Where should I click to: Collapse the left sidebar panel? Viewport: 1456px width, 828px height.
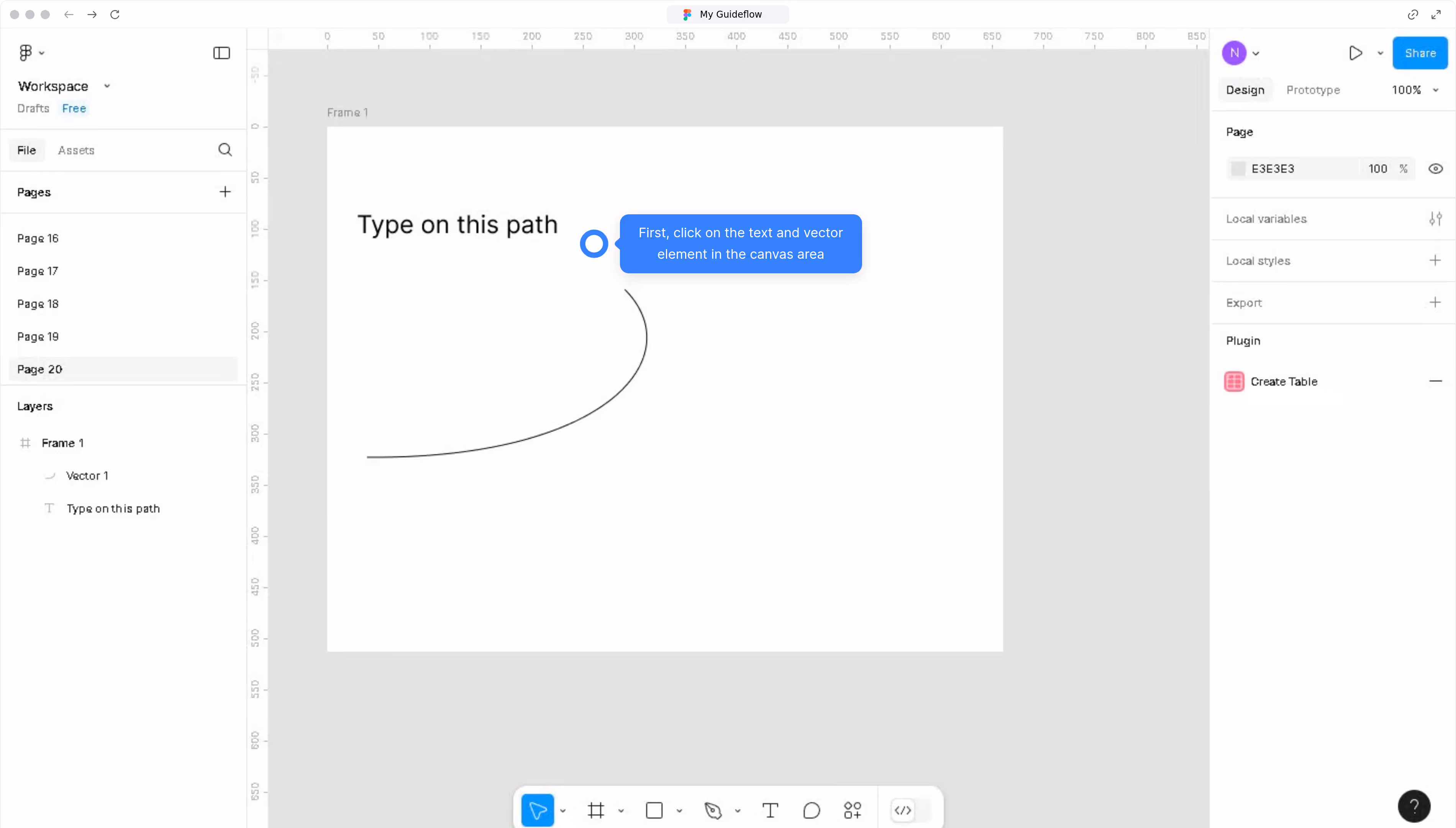pos(221,53)
